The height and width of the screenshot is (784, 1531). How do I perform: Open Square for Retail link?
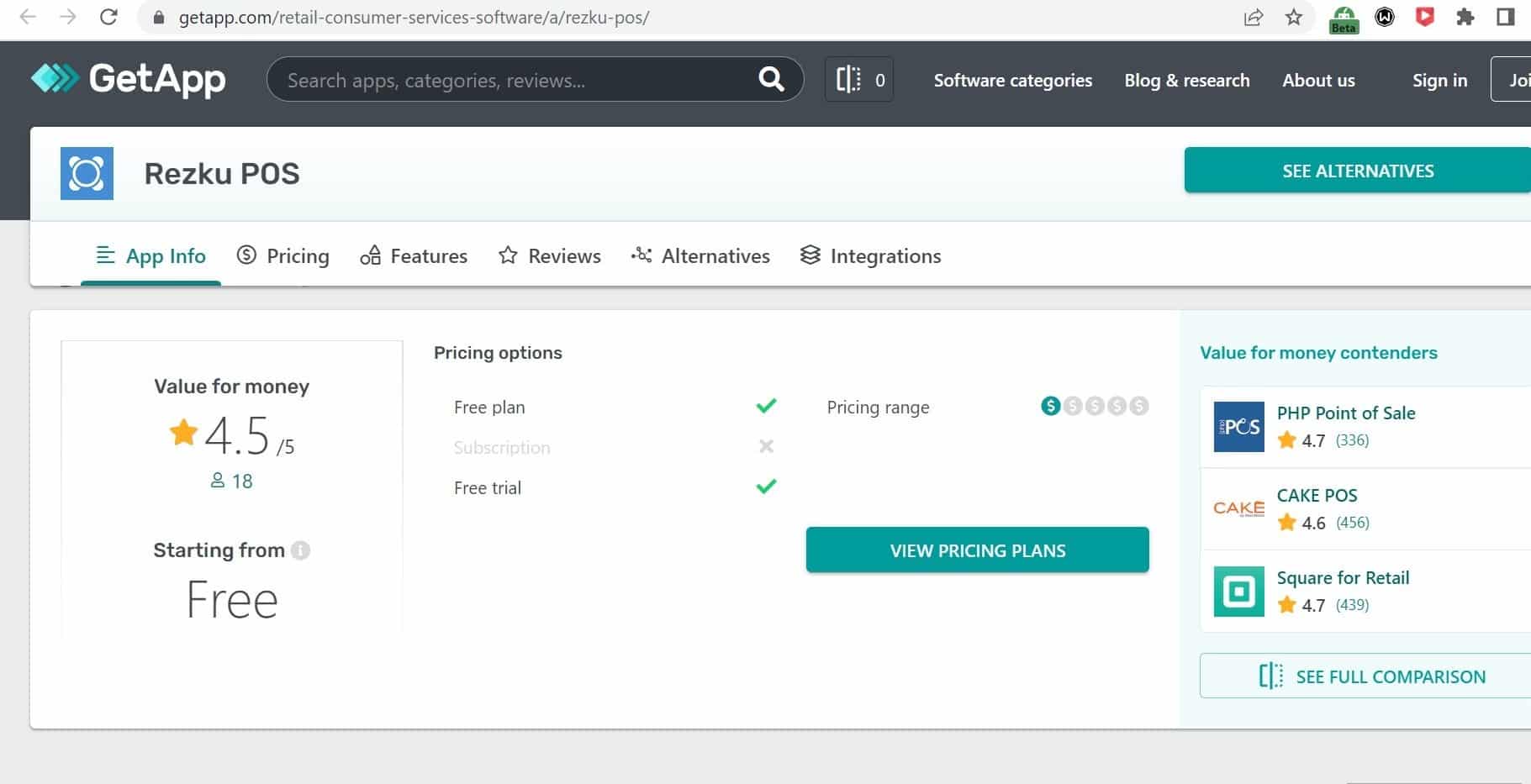[x=1343, y=577]
